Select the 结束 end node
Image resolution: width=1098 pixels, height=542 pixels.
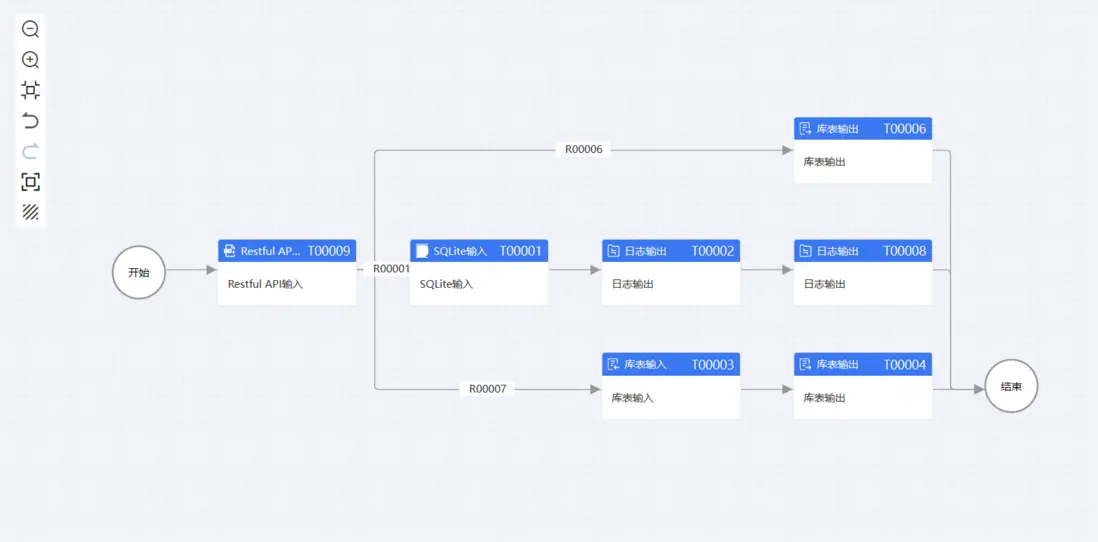click(1011, 386)
